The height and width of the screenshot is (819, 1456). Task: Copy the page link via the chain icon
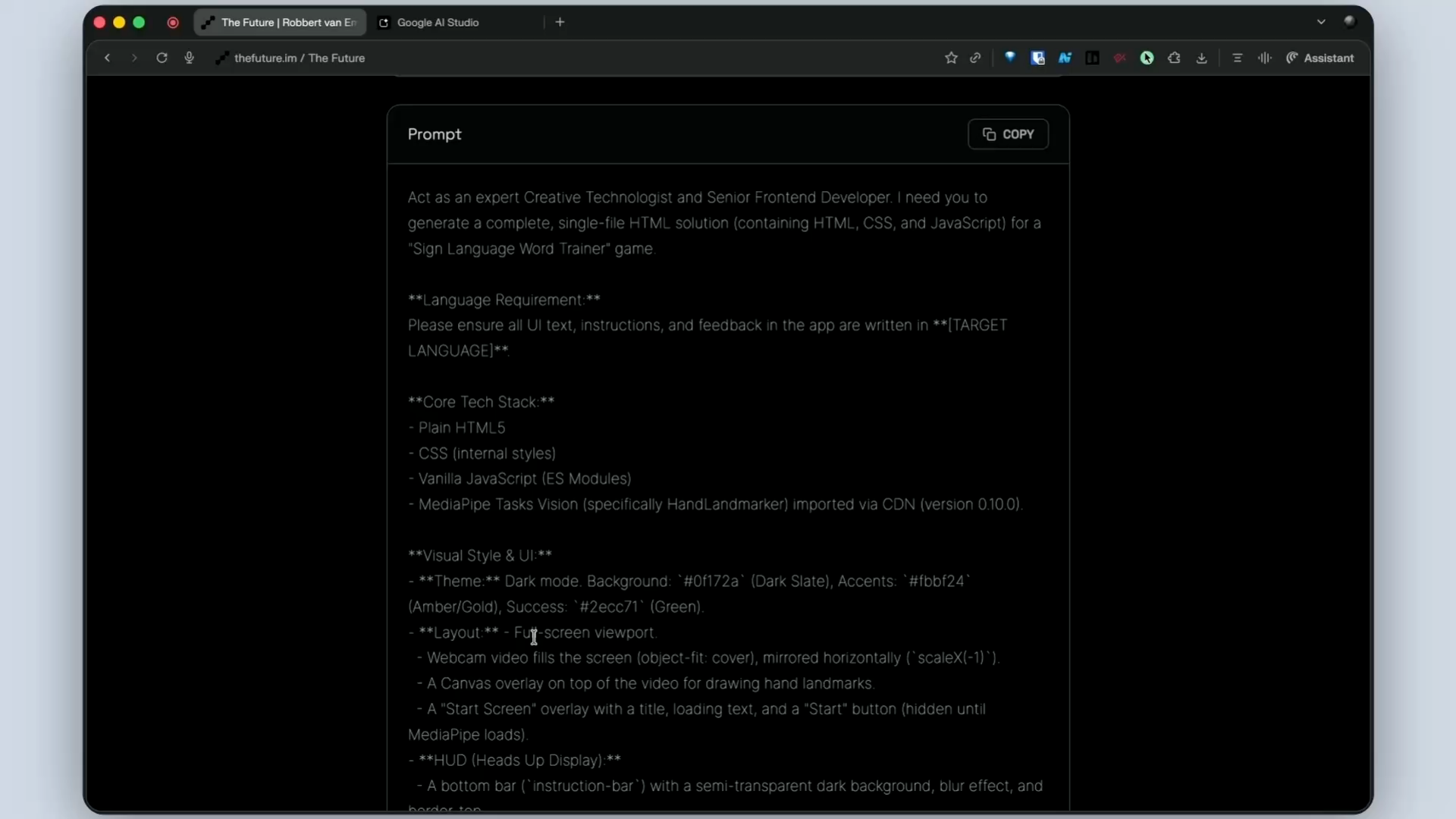(x=975, y=58)
